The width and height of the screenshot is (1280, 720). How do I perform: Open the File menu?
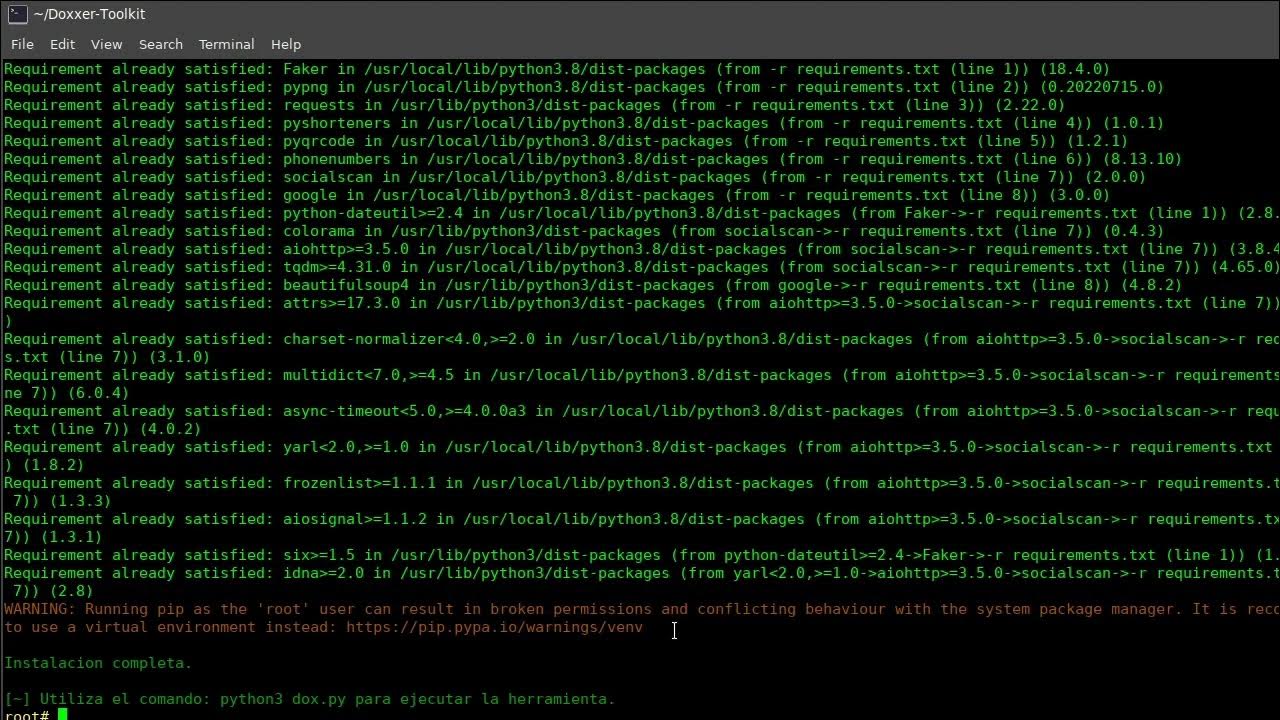22,44
